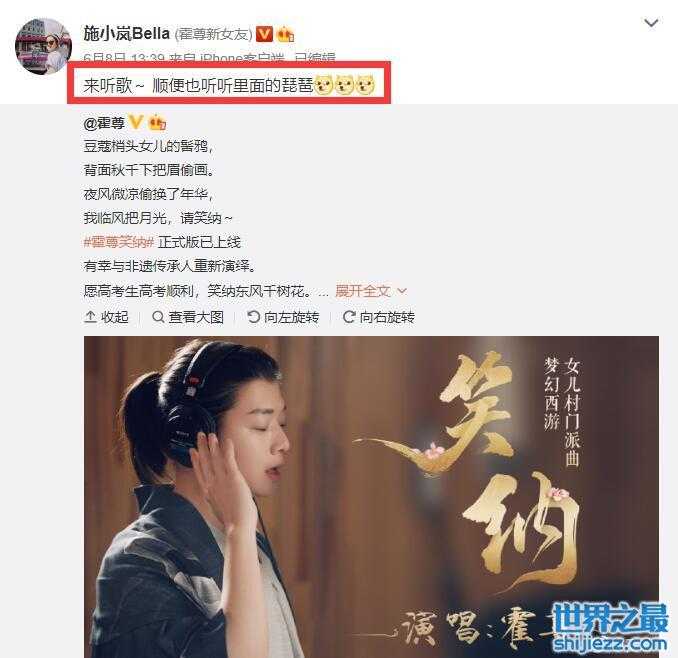Click the gold V badge beside 霍尊
The image size is (678, 658).
[136, 122]
